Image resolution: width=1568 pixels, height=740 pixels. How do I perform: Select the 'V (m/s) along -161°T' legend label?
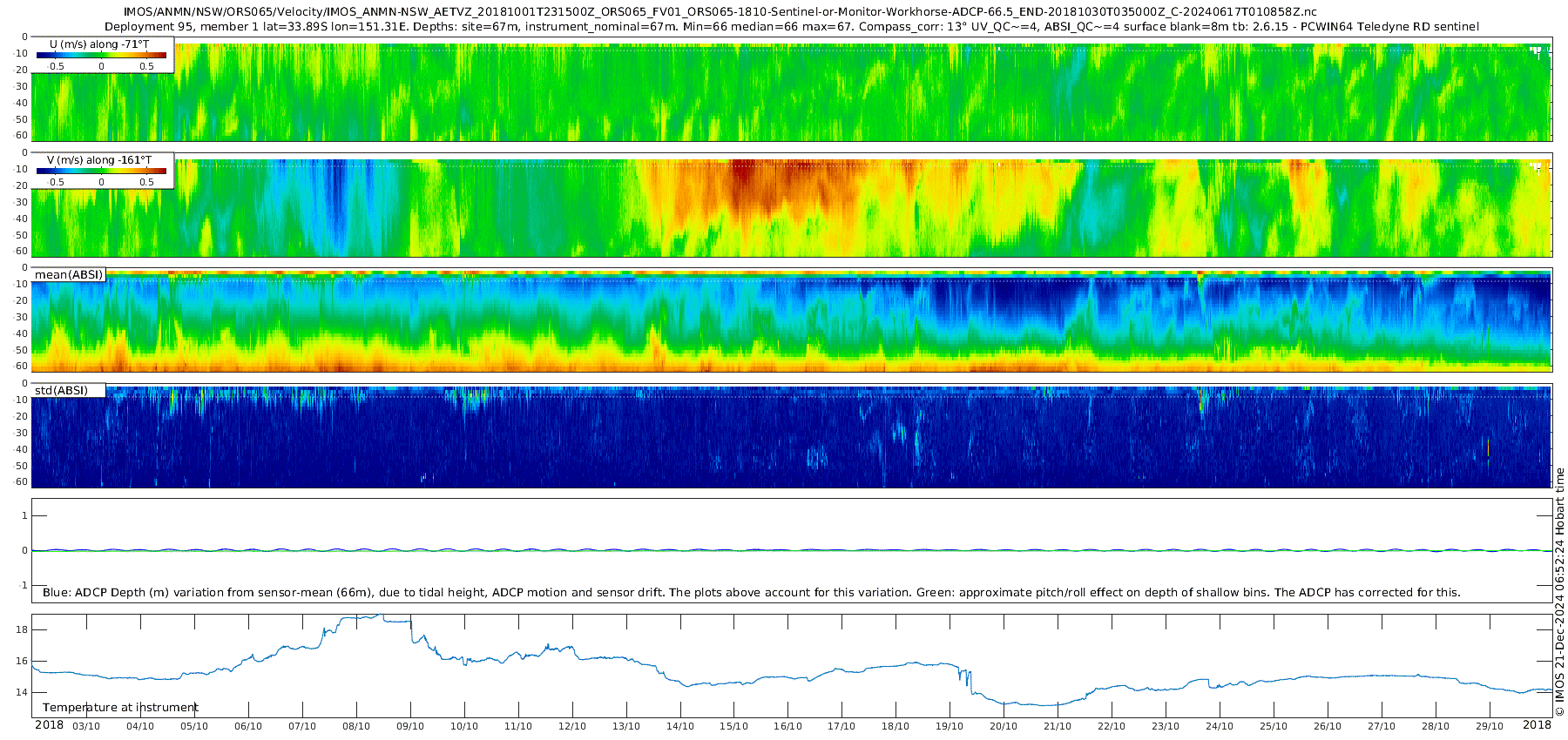coord(99,160)
